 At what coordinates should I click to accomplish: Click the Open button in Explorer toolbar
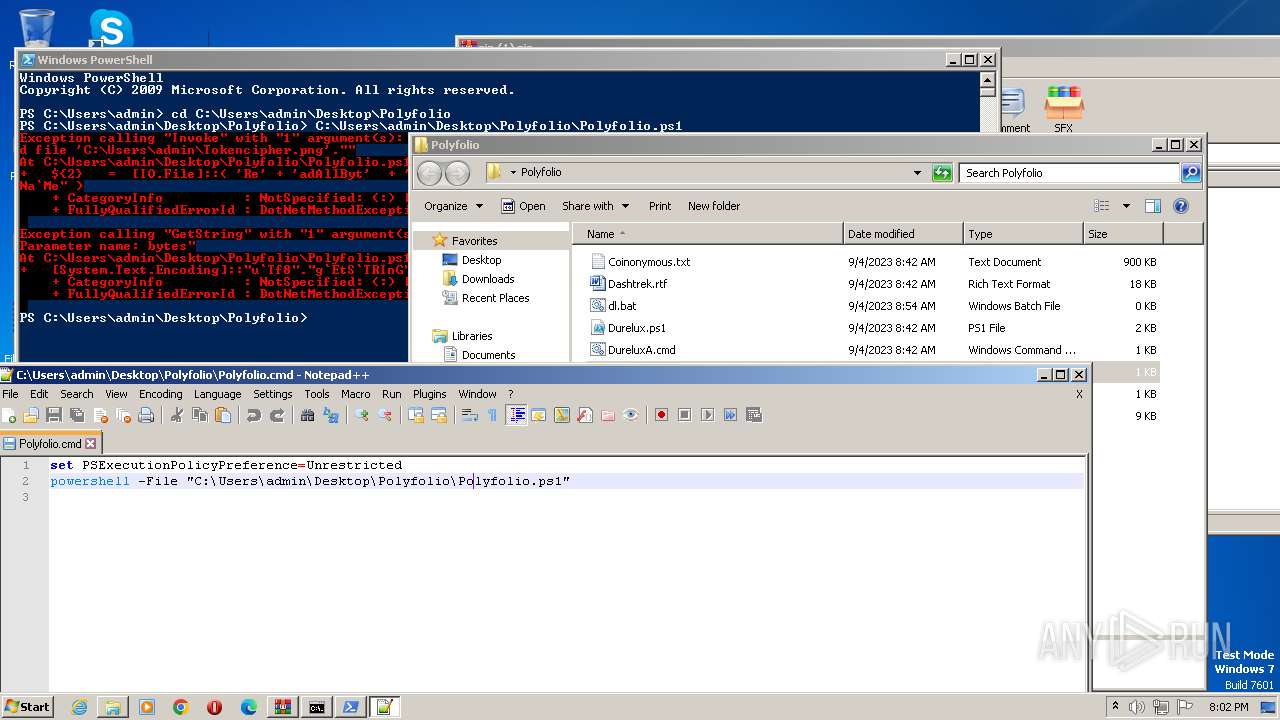[523, 206]
